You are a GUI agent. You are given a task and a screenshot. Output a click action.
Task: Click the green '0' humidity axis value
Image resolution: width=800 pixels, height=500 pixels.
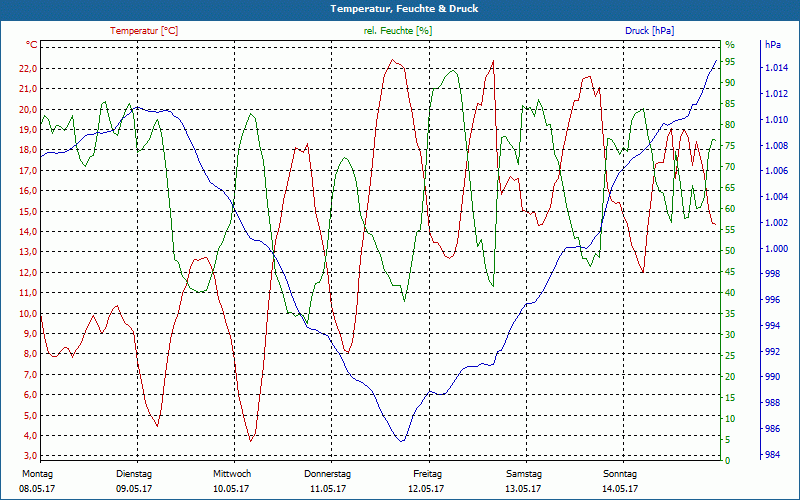(x=728, y=461)
